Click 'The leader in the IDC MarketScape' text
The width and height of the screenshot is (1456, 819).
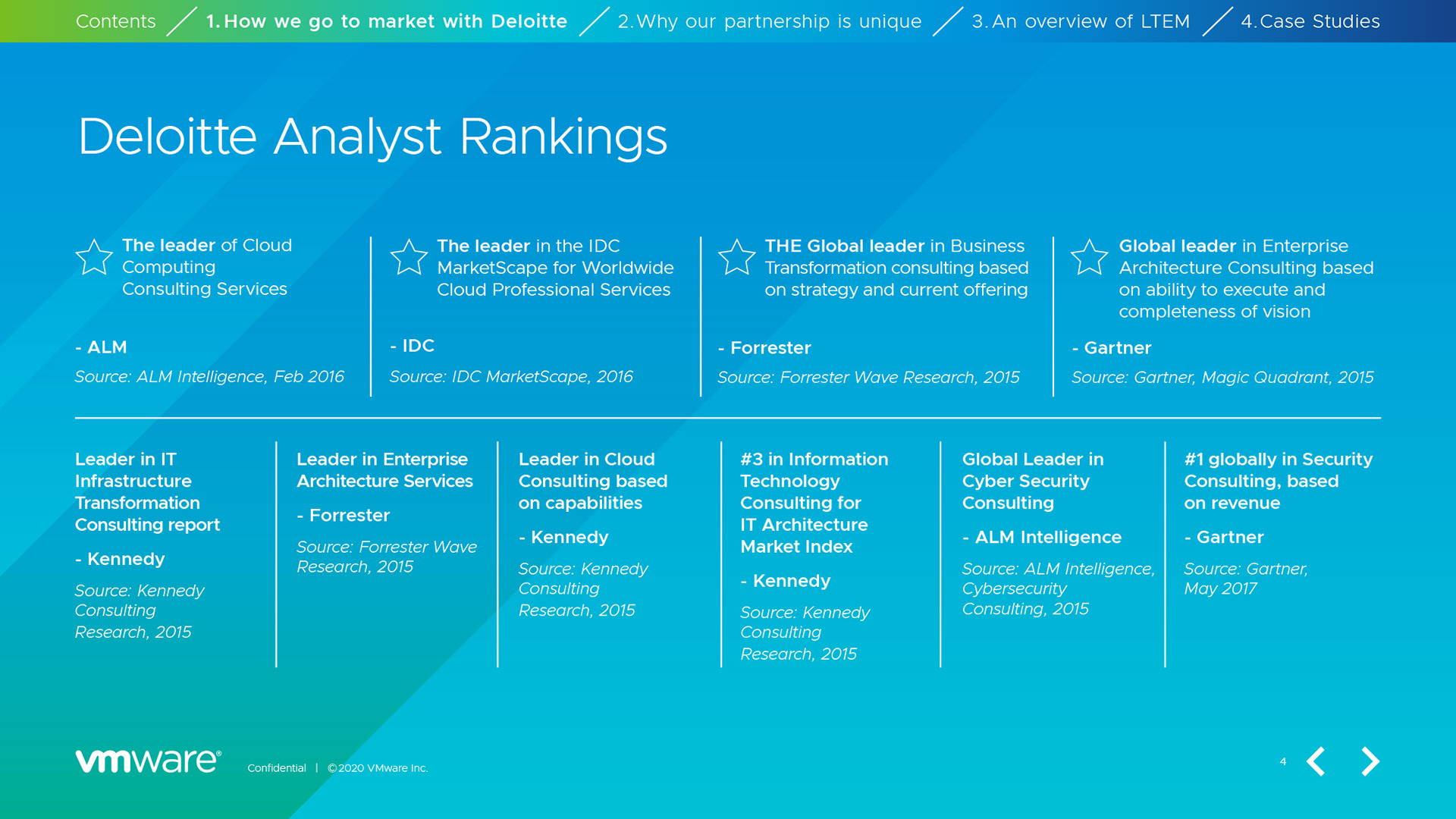555,268
